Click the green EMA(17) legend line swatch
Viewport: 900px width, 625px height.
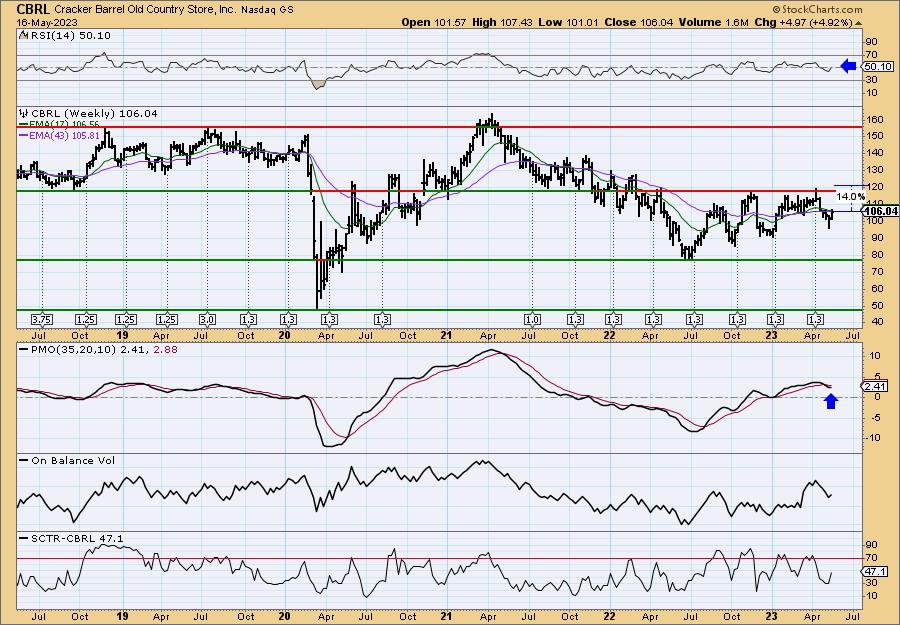[x=24, y=124]
